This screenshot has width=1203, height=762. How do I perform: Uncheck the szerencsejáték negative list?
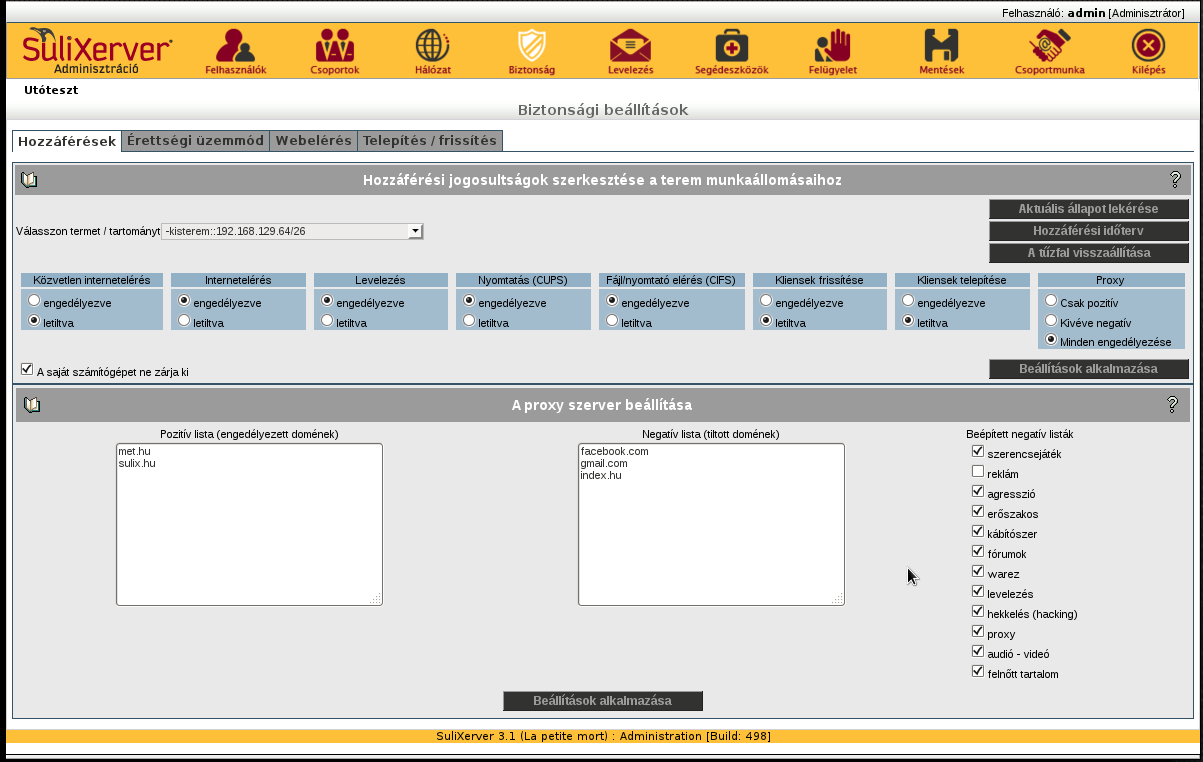[978, 452]
